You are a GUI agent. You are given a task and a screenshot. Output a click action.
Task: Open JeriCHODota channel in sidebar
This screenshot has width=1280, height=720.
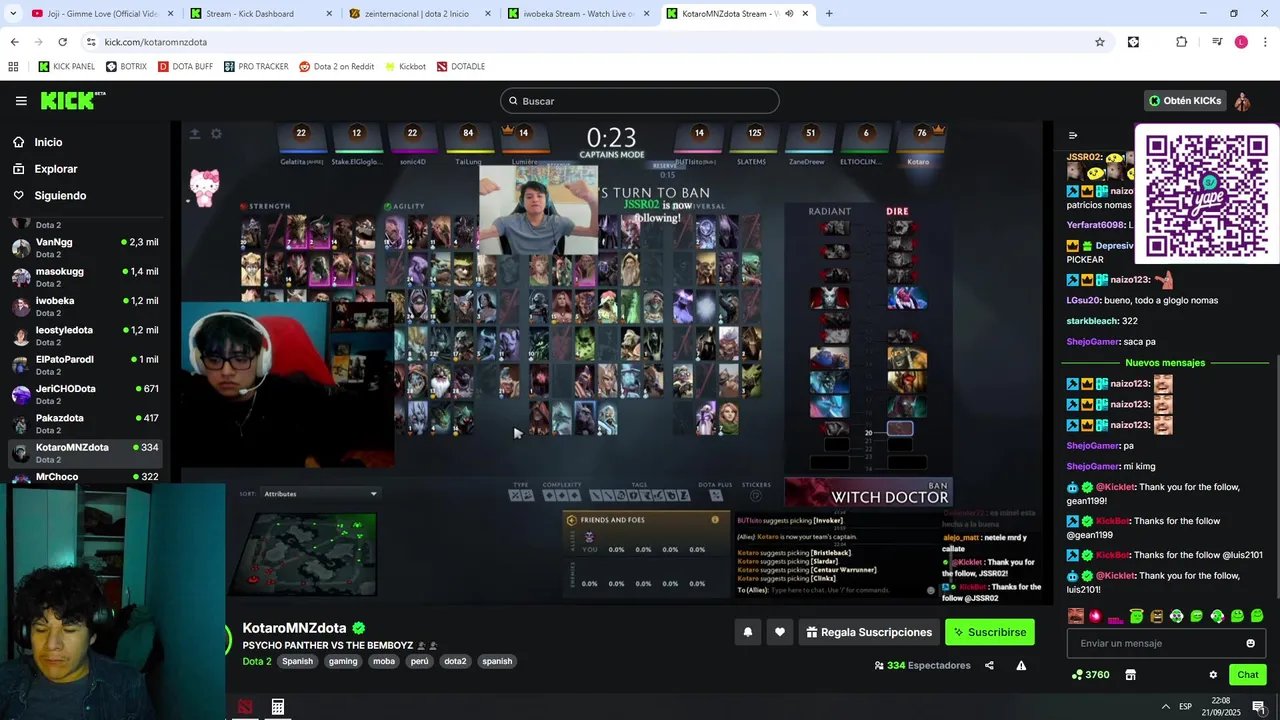point(84,394)
